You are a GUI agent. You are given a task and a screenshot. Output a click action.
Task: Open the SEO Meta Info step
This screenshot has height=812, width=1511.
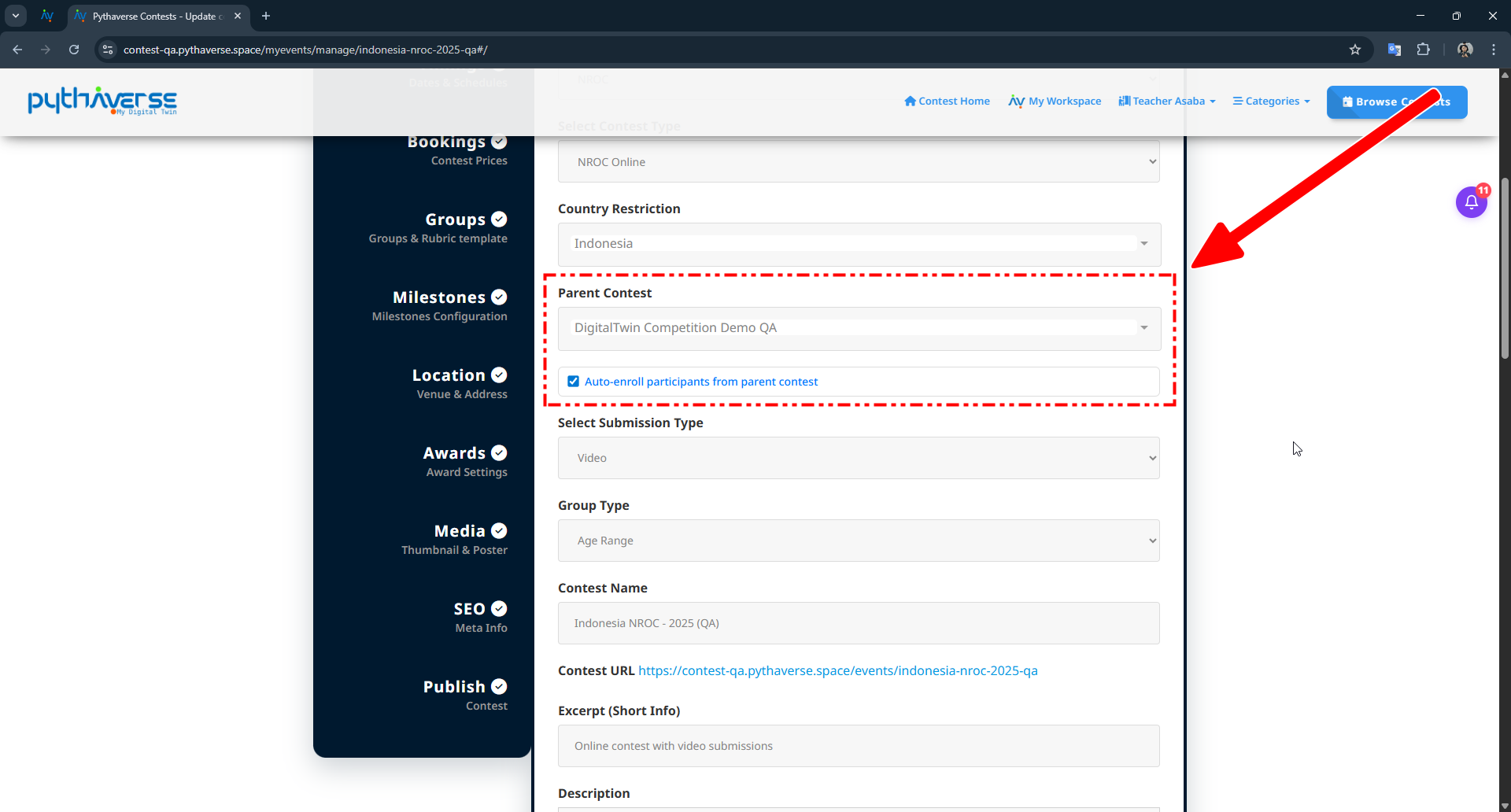tap(480, 617)
